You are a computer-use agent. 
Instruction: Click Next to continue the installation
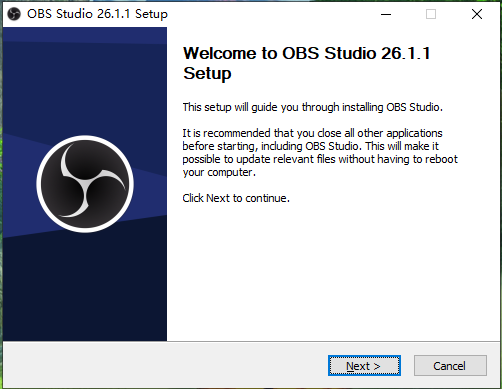[x=364, y=366]
